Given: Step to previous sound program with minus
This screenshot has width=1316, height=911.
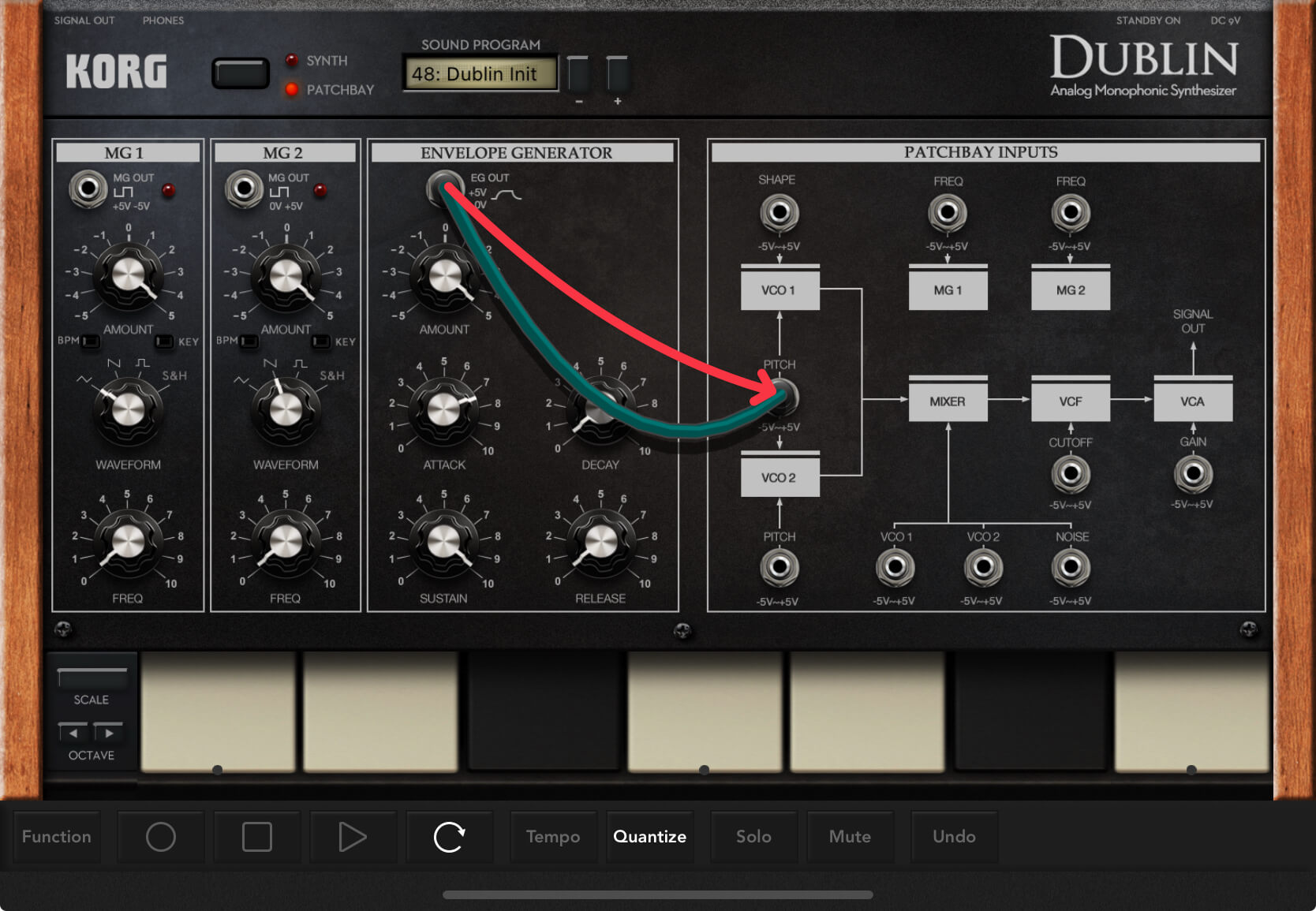Looking at the screenshot, I should [578, 76].
